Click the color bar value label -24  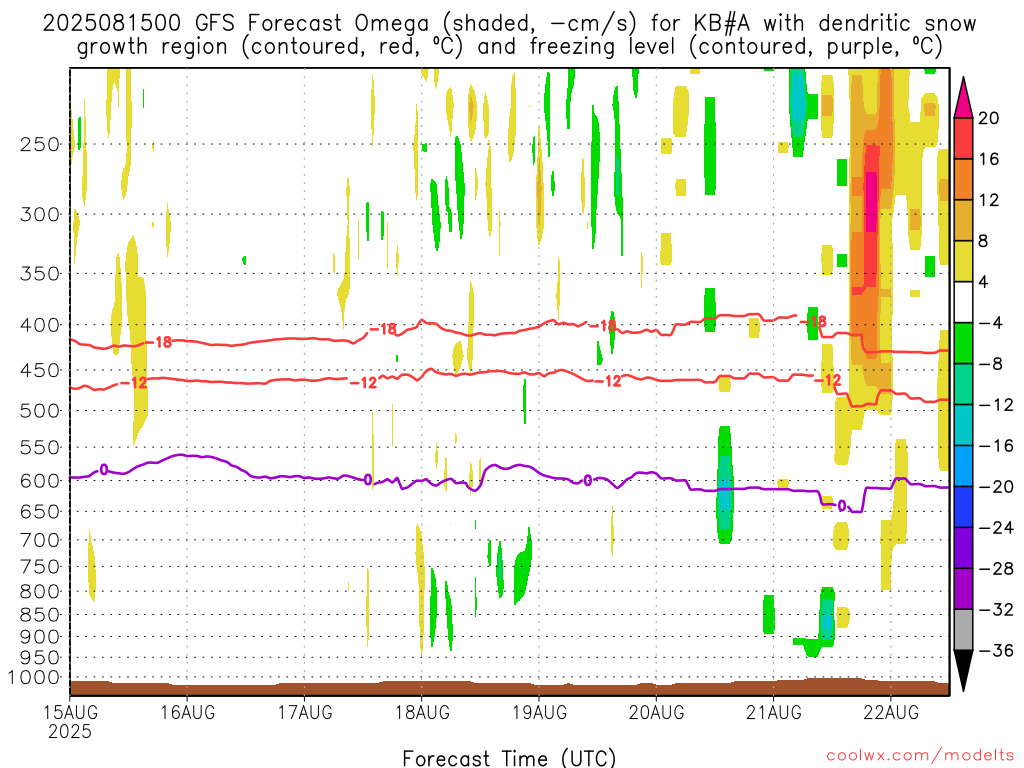point(996,528)
